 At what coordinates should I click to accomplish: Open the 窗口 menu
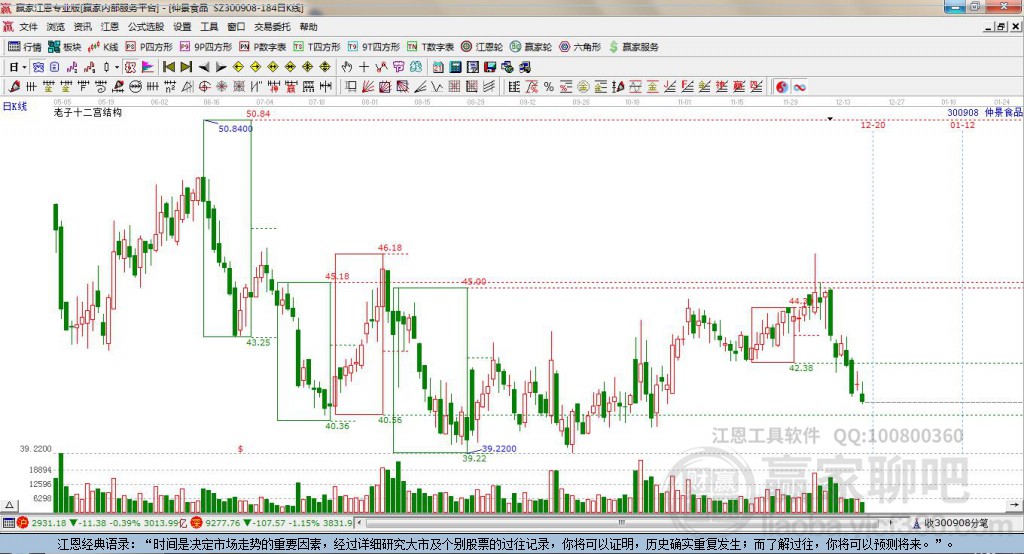pyautogui.click(x=236, y=27)
